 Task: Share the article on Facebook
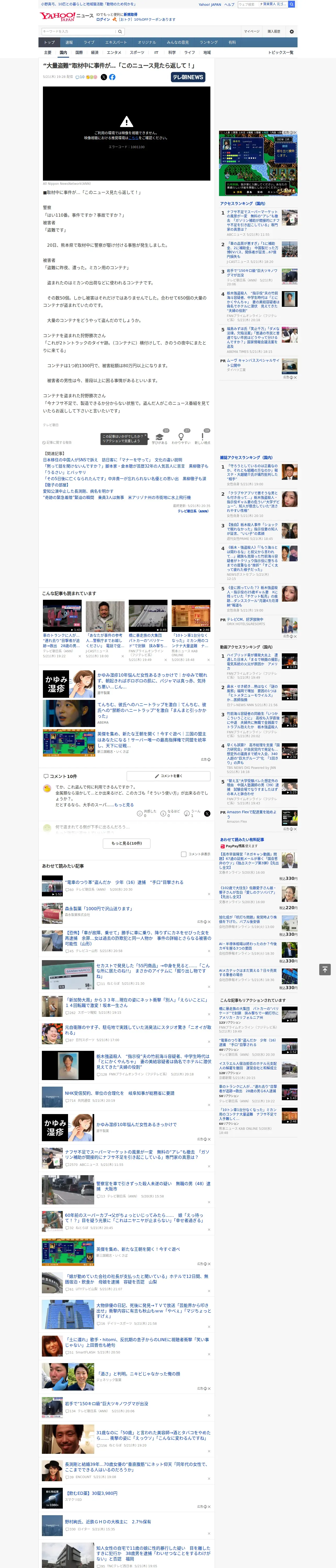pyautogui.click(x=112, y=77)
